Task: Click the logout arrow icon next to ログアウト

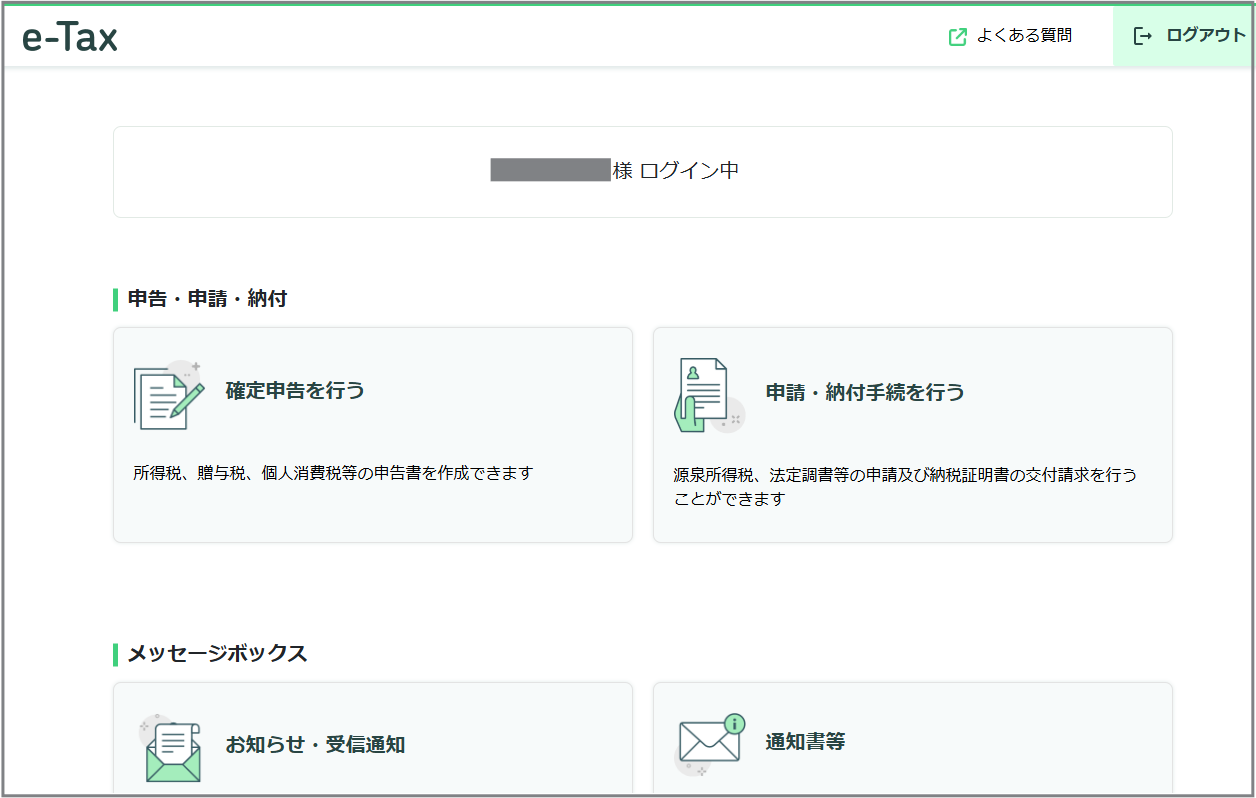Action: 1141,34
